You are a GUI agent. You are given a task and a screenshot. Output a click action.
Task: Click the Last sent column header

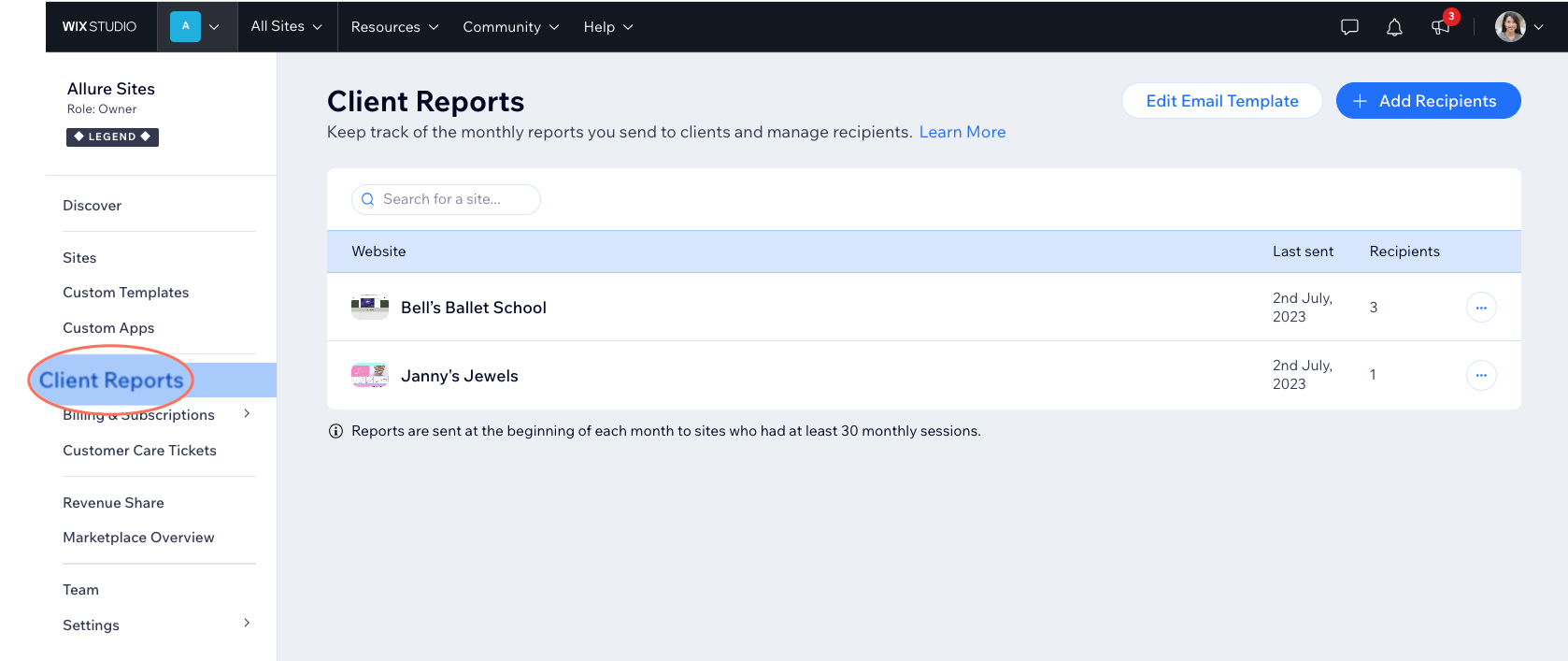click(1303, 251)
